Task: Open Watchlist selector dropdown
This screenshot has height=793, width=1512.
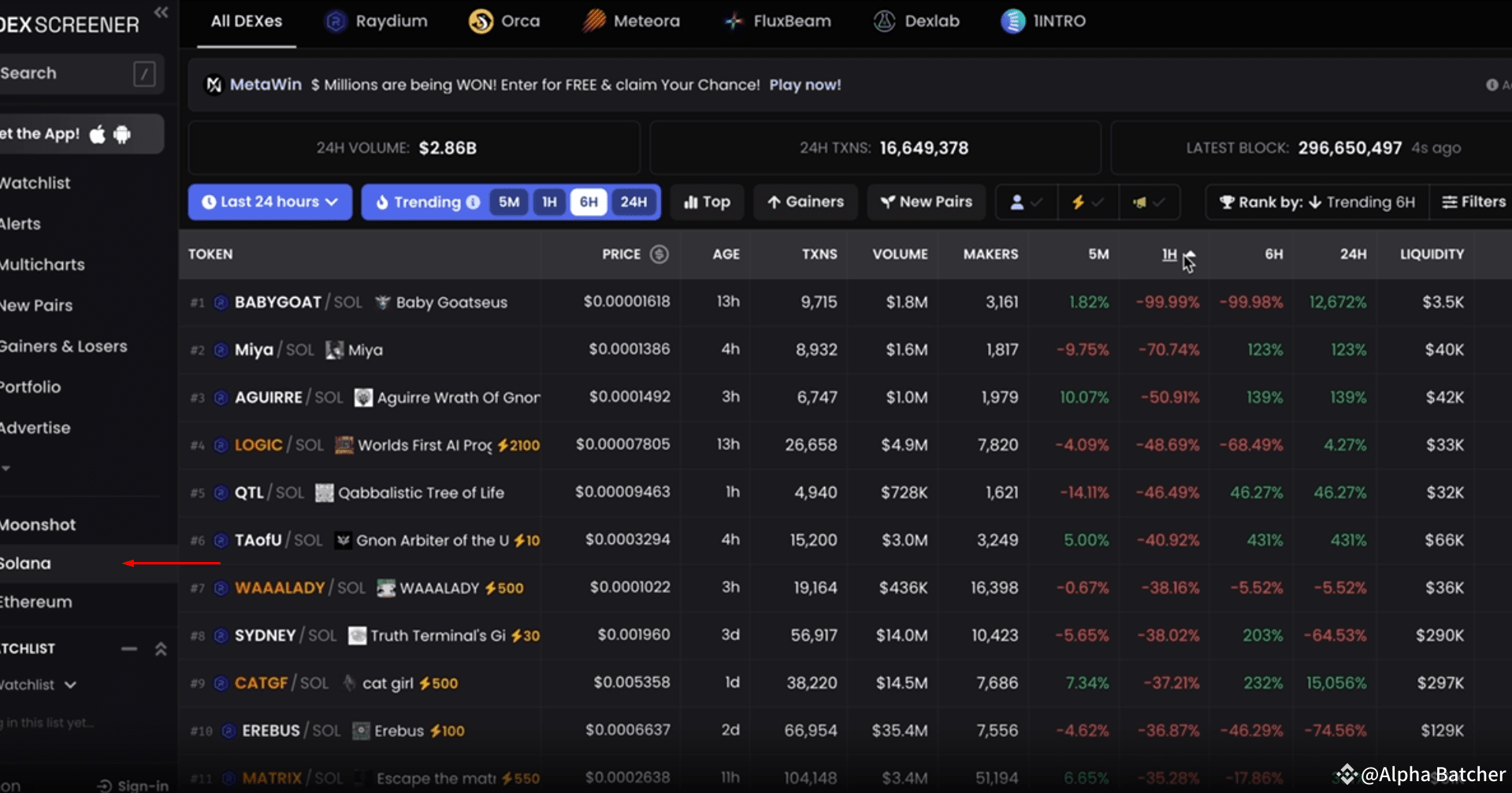Action: click(38, 685)
